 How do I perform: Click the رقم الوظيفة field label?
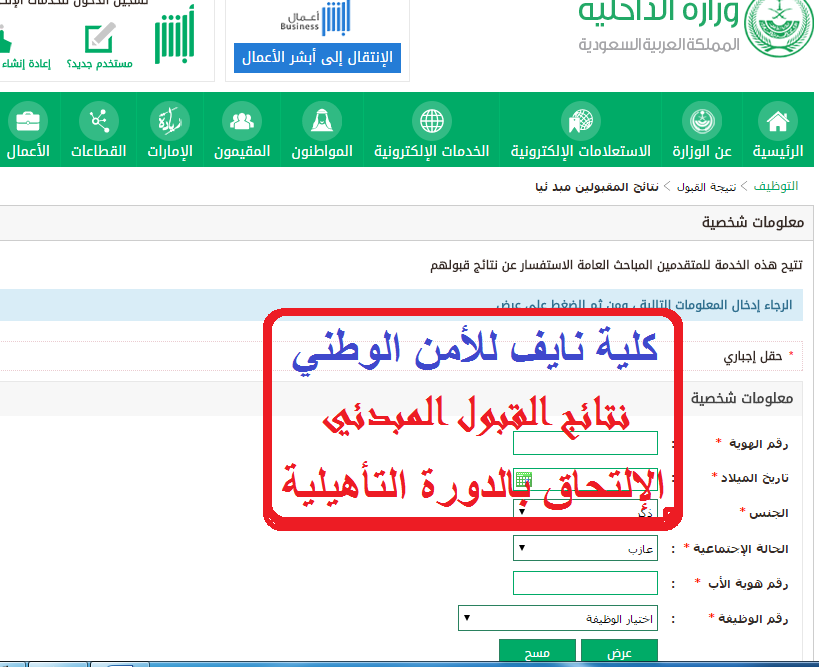(x=753, y=618)
